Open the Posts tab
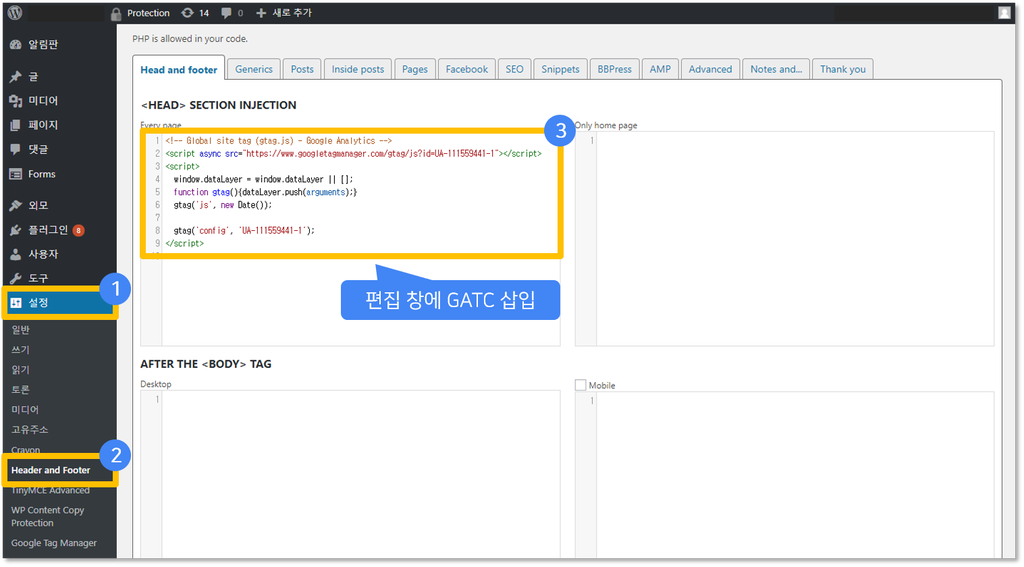Screen dimensions: 1024x567 pos(302,69)
